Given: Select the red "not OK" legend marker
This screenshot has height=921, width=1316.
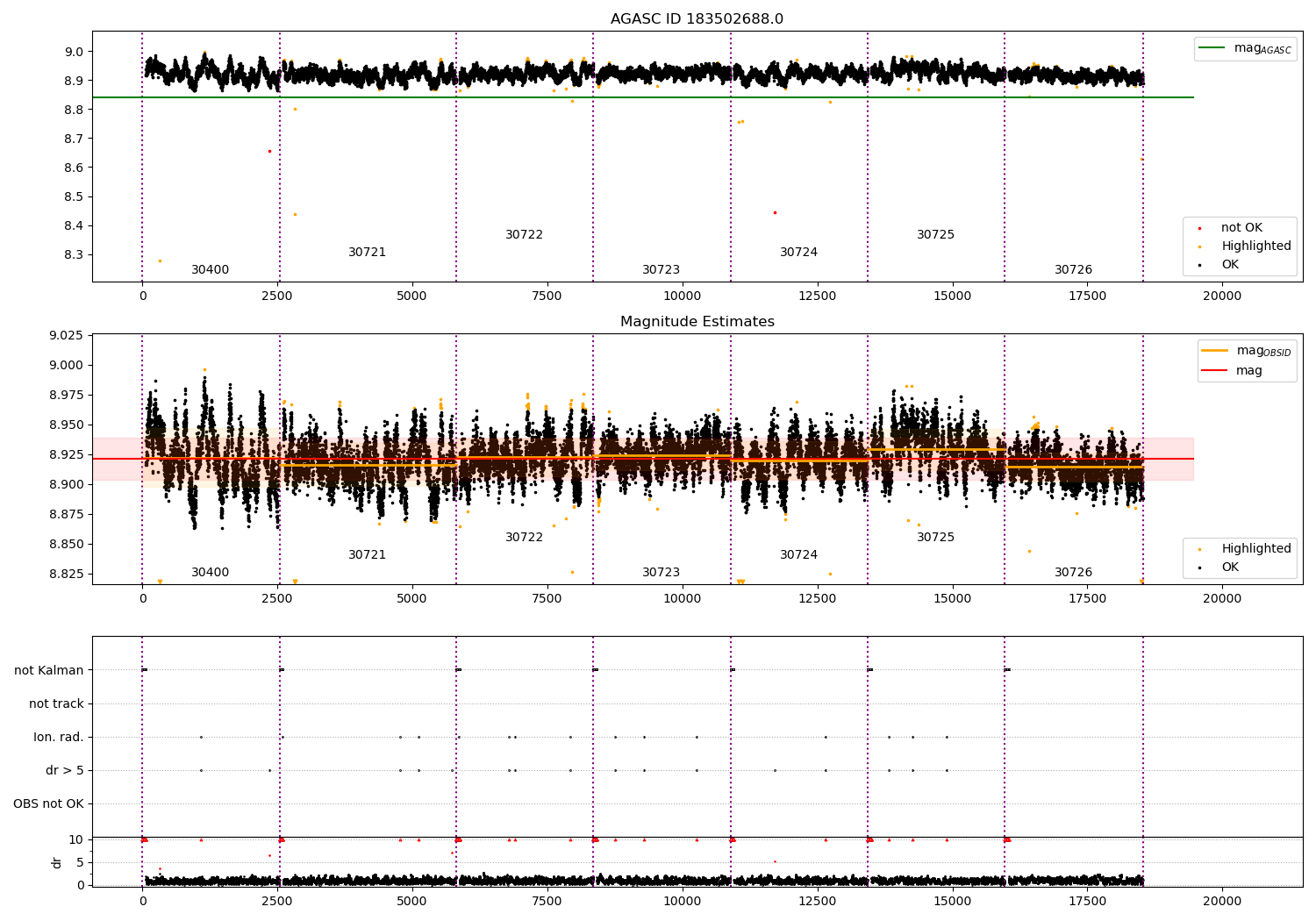Looking at the screenshot, I should pos(1199,228).
